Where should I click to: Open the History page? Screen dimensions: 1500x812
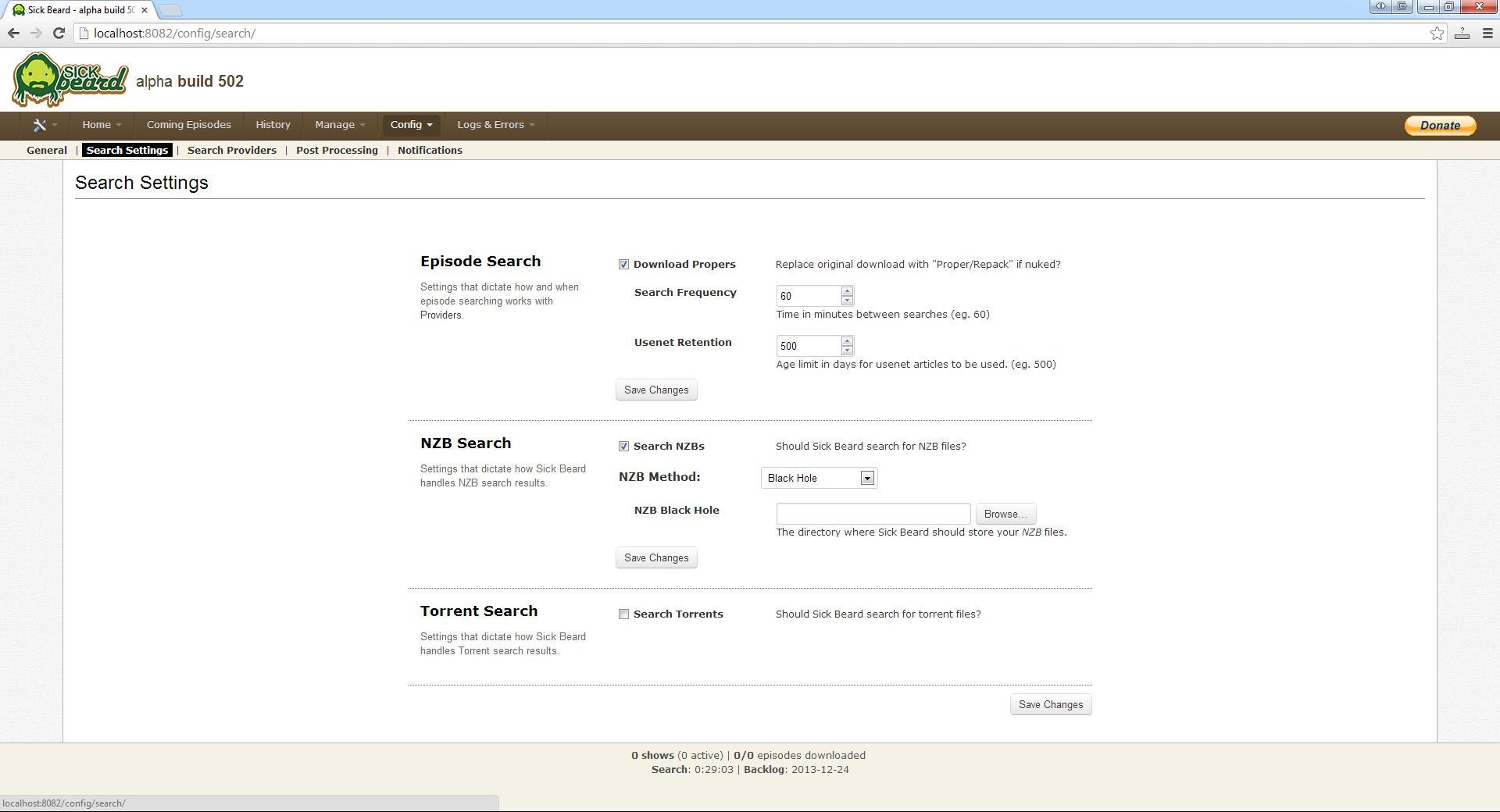tap(273, 125)
